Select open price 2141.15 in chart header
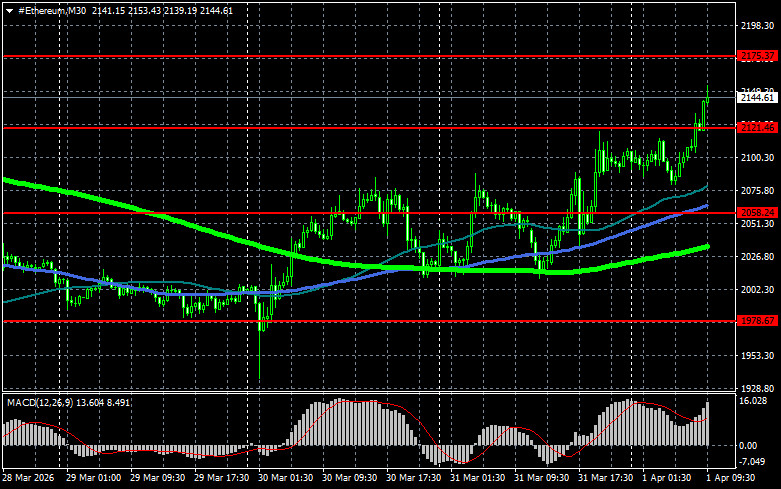The image size is (781, 489). (x=109, y=10)
